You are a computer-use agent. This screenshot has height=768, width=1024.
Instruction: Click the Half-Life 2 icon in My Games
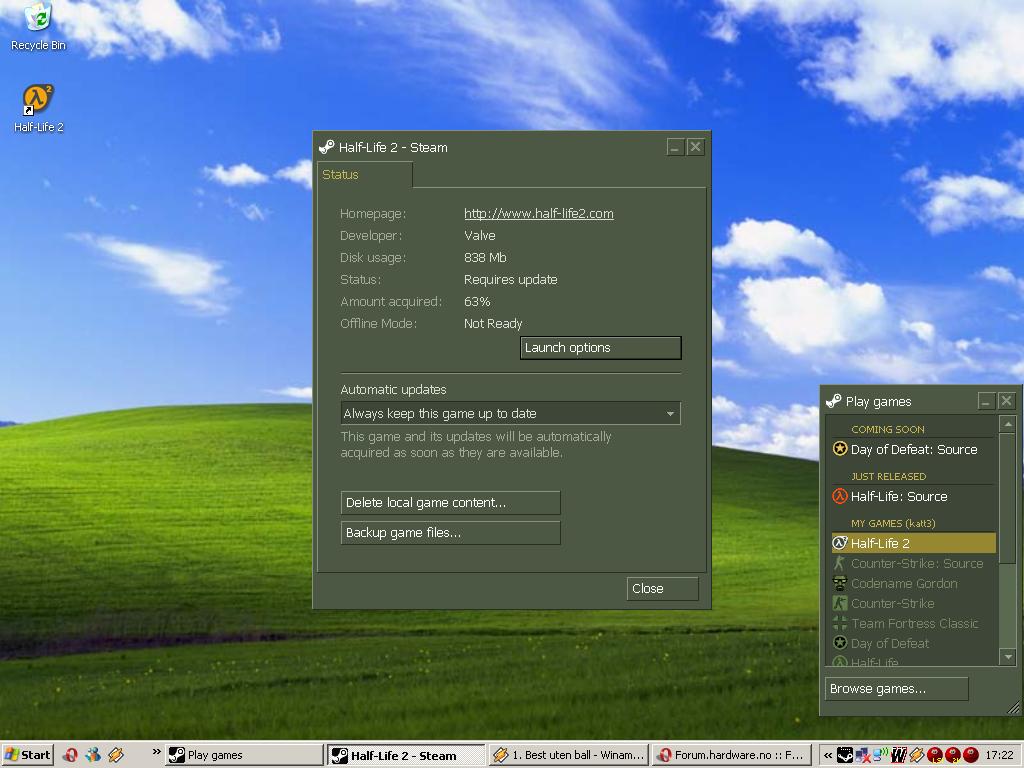(840, 543)
